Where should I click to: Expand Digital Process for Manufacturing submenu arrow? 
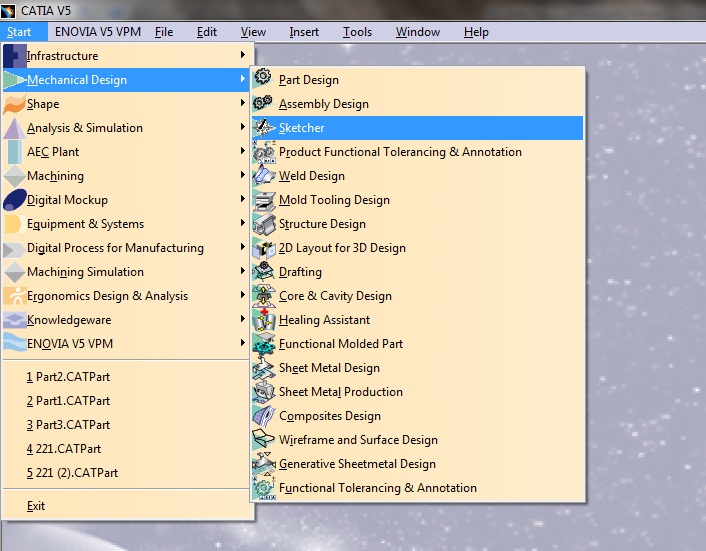click(x=243, y=247)
